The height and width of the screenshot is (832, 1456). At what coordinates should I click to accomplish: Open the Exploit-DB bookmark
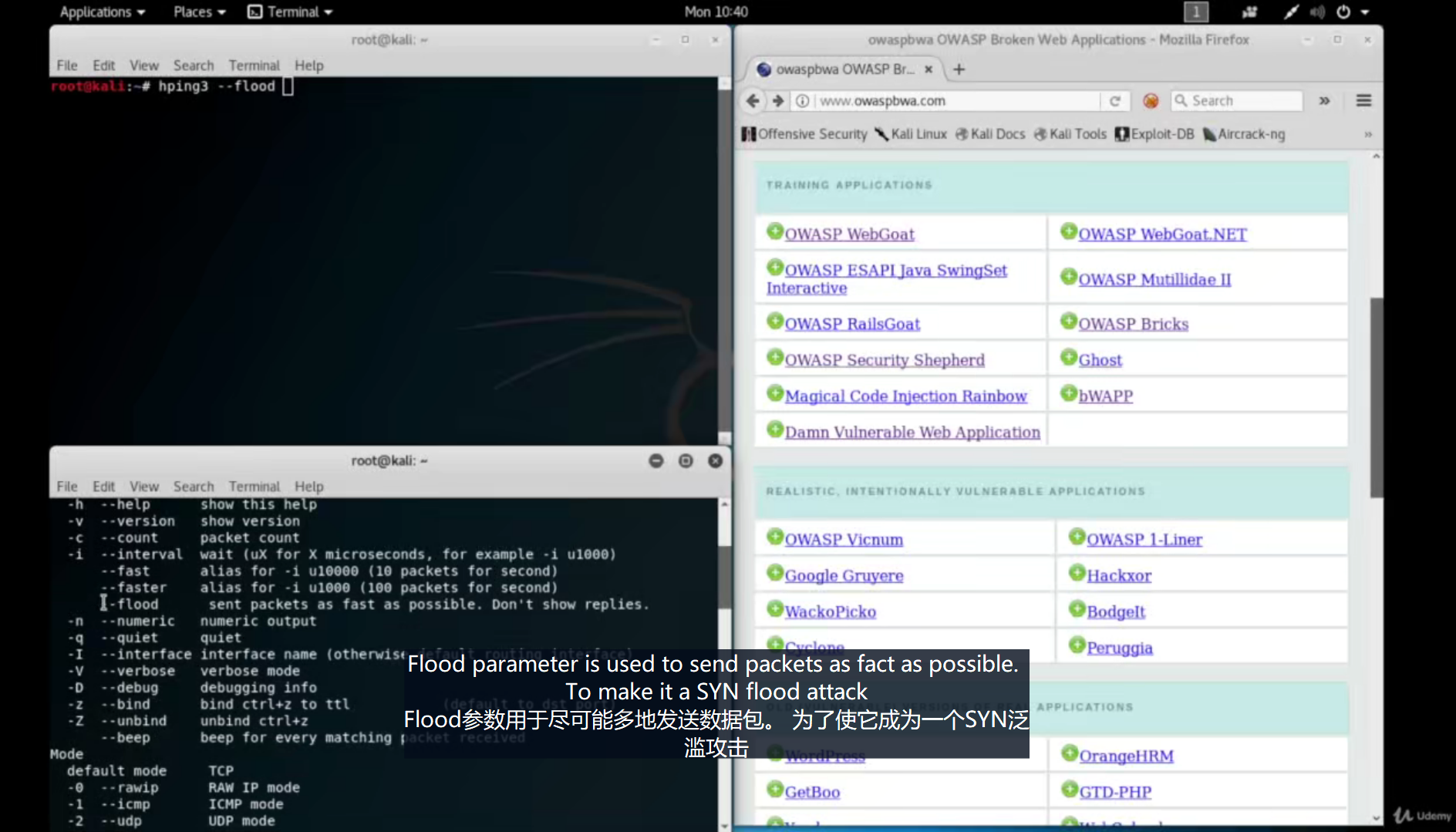tap(1154, 134)
